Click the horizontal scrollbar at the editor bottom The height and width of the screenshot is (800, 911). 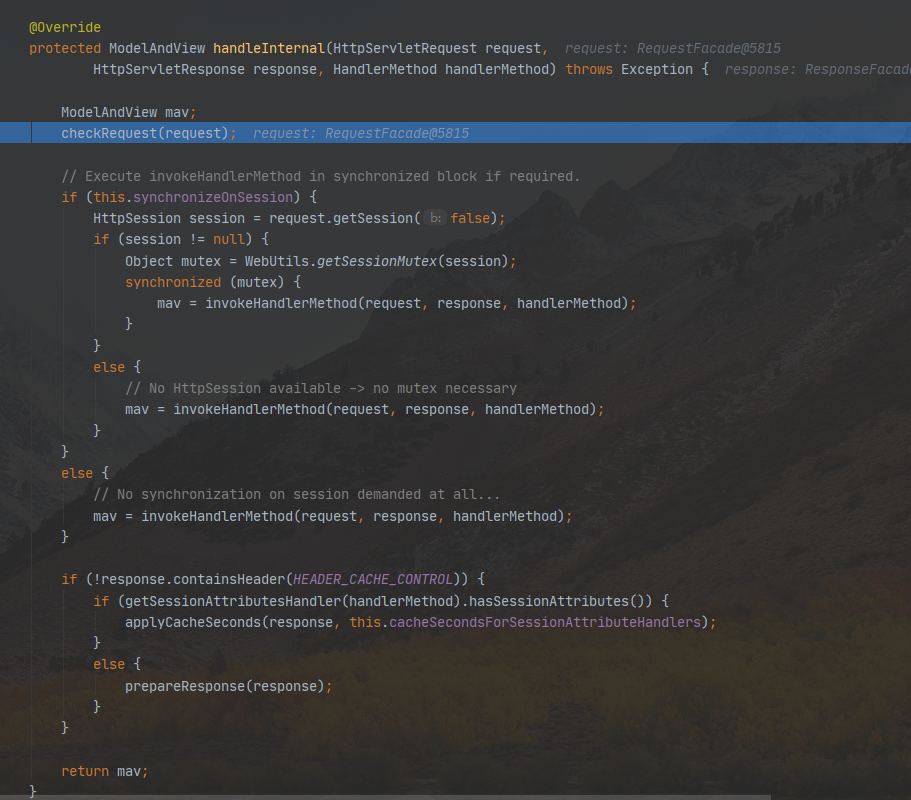[385, 797]
